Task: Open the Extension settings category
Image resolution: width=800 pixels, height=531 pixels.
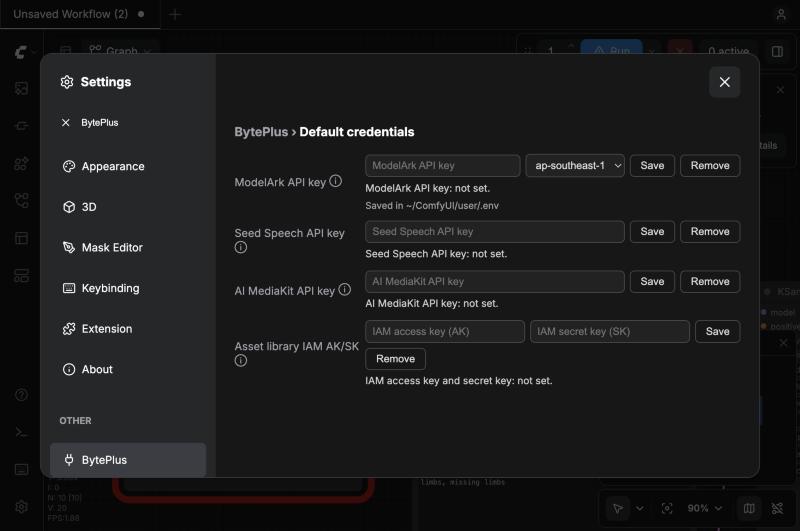Action: point(128,328)
